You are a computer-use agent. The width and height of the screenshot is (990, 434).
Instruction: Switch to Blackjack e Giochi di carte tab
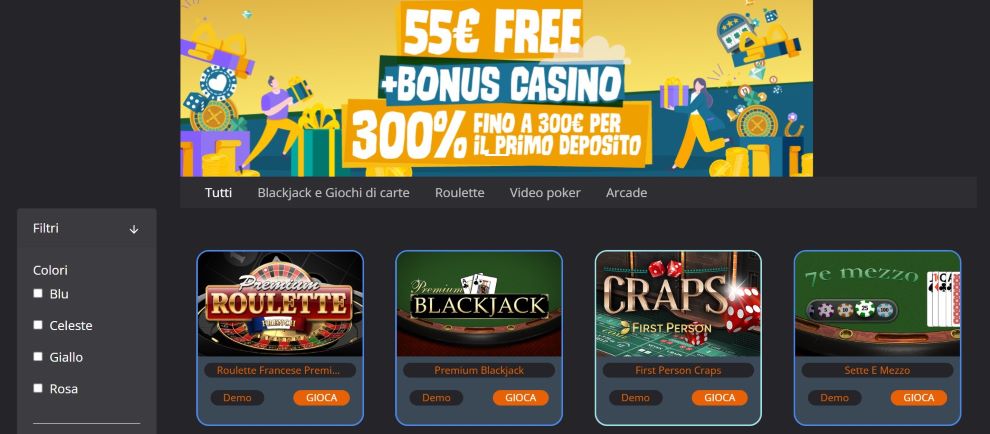point(333,193)
